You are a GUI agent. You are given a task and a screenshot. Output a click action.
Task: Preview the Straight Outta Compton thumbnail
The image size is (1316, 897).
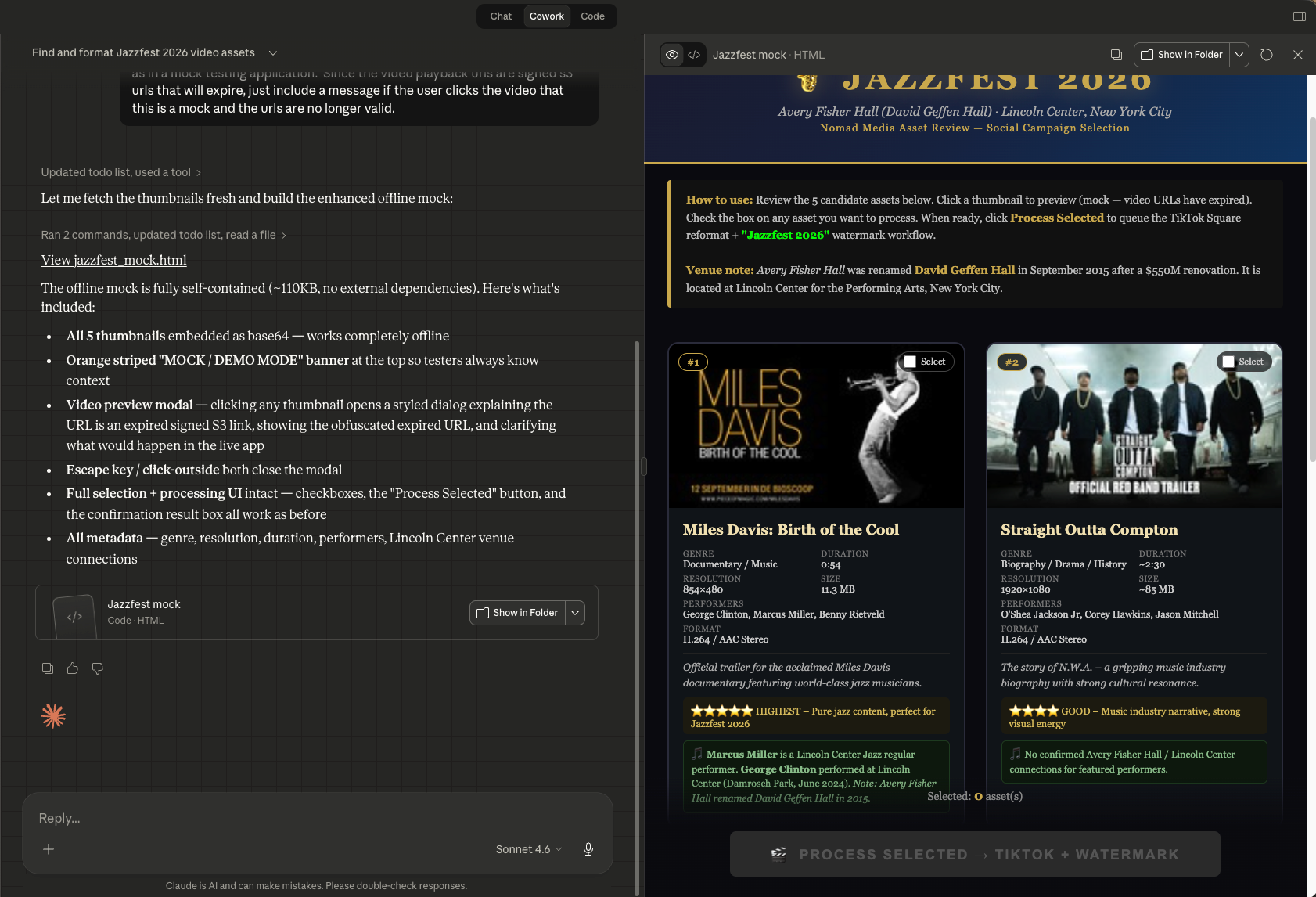(1134, 427)
